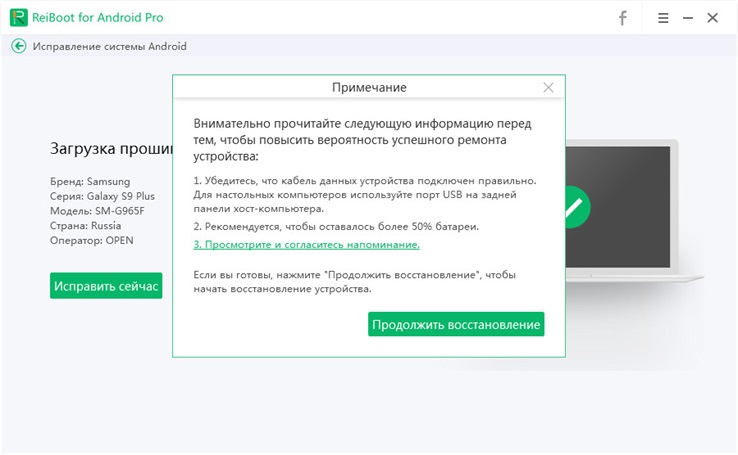The image size is (738, 455).
Task: Close the Примечание dialog
Action: click(x=548, y=88)
